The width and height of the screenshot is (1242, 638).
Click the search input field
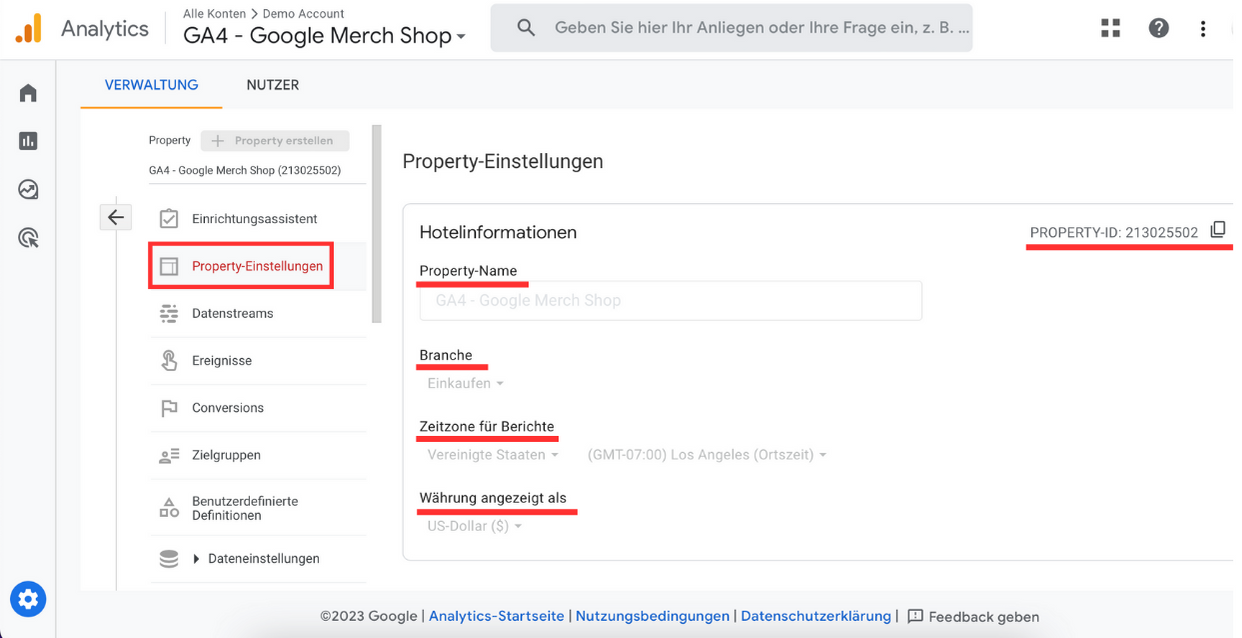(x=762, y=28)
